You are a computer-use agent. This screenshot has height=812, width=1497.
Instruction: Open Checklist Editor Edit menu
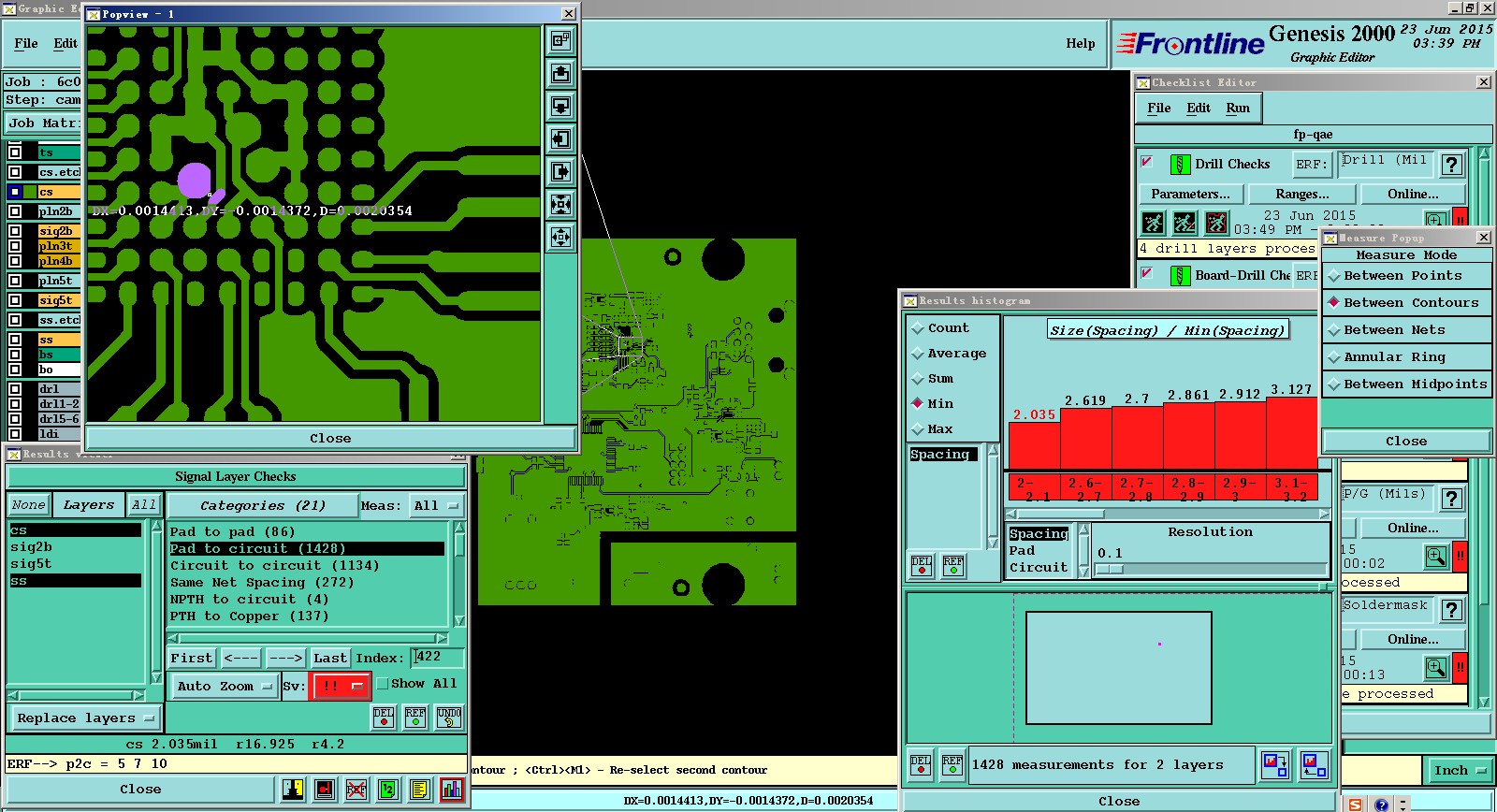click(1199, 109)
